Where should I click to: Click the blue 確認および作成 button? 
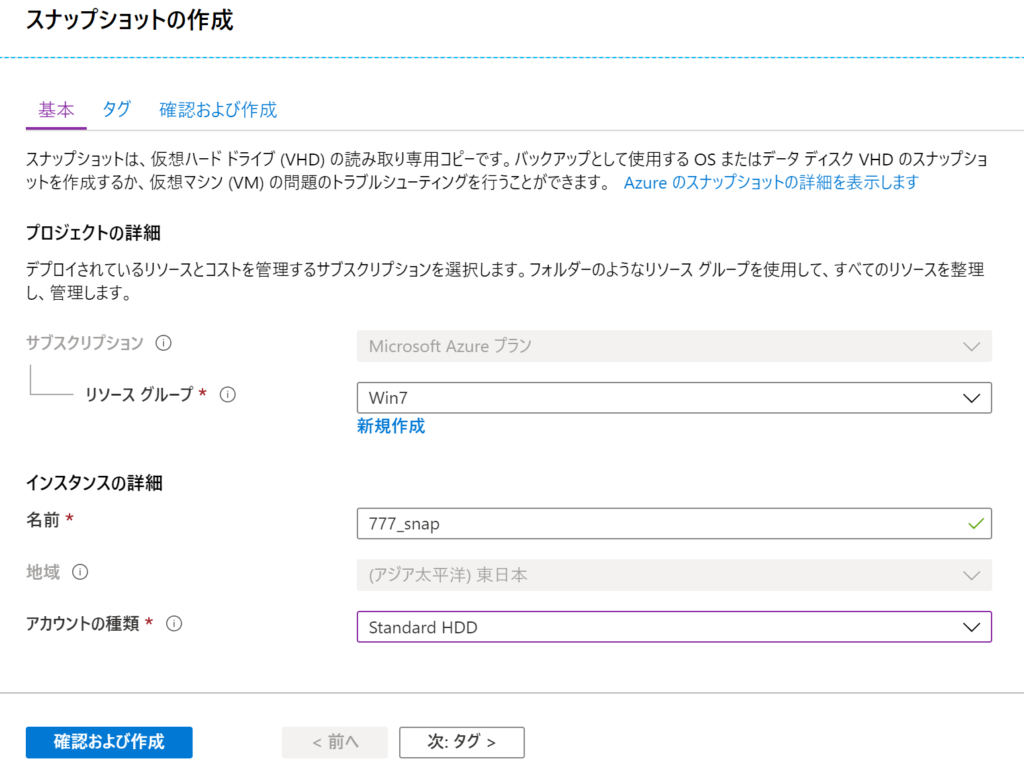(x=109, y=742)
